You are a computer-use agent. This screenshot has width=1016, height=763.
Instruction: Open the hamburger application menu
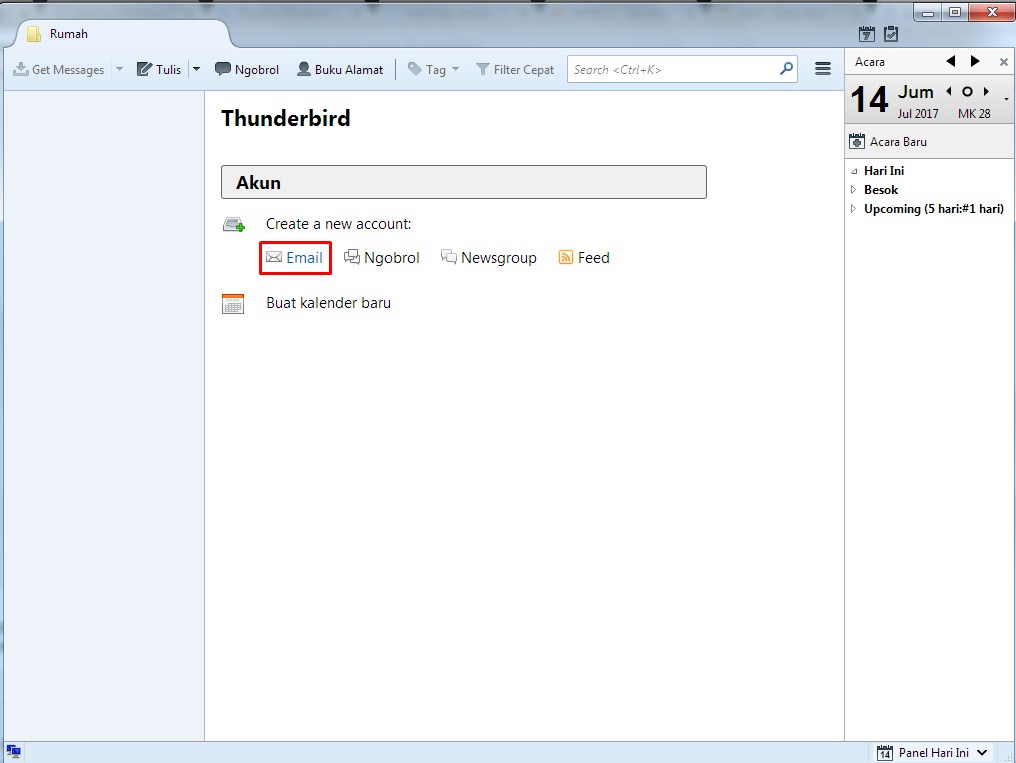point(823,69)
